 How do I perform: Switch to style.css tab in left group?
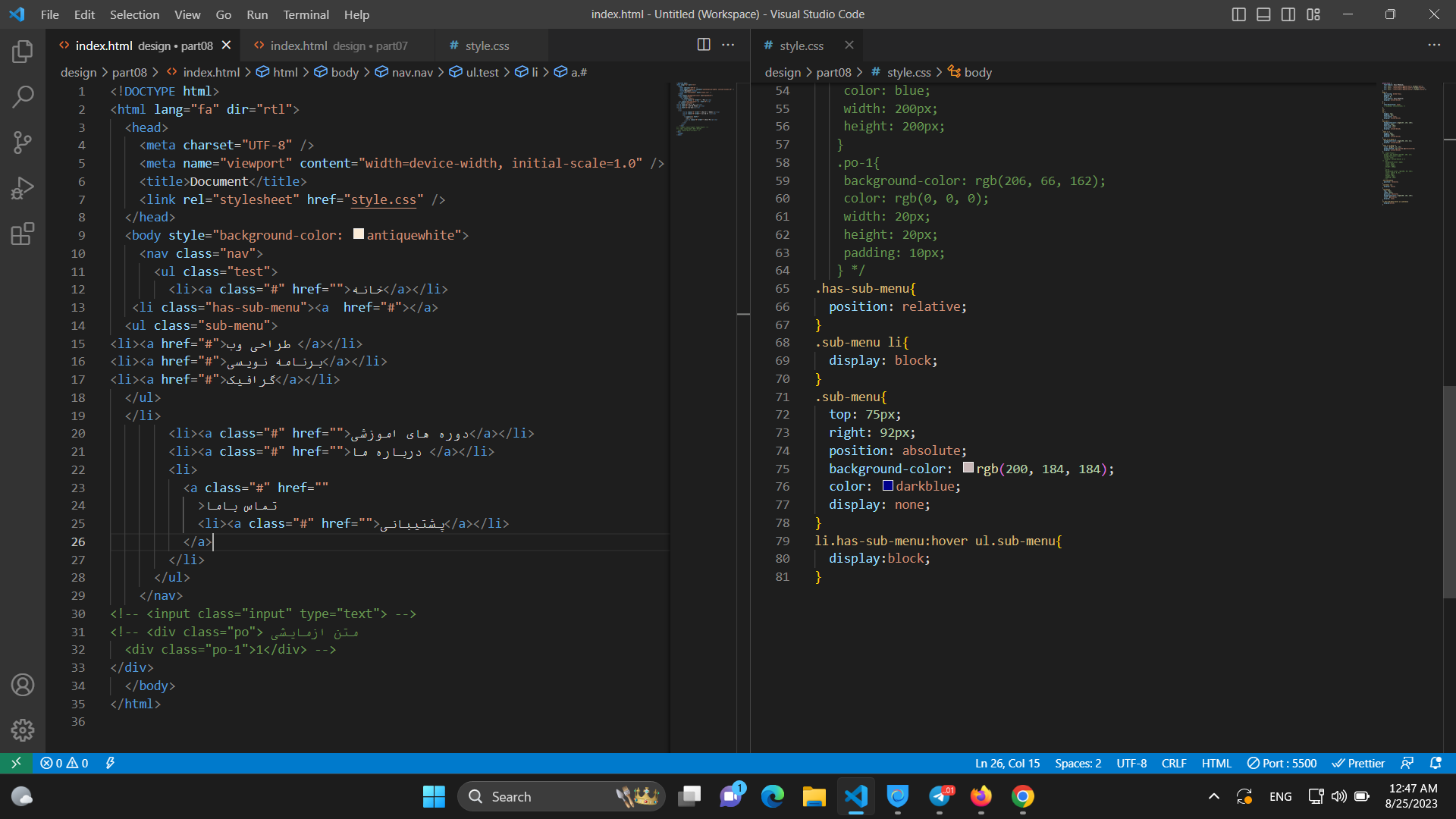[487, 45]
